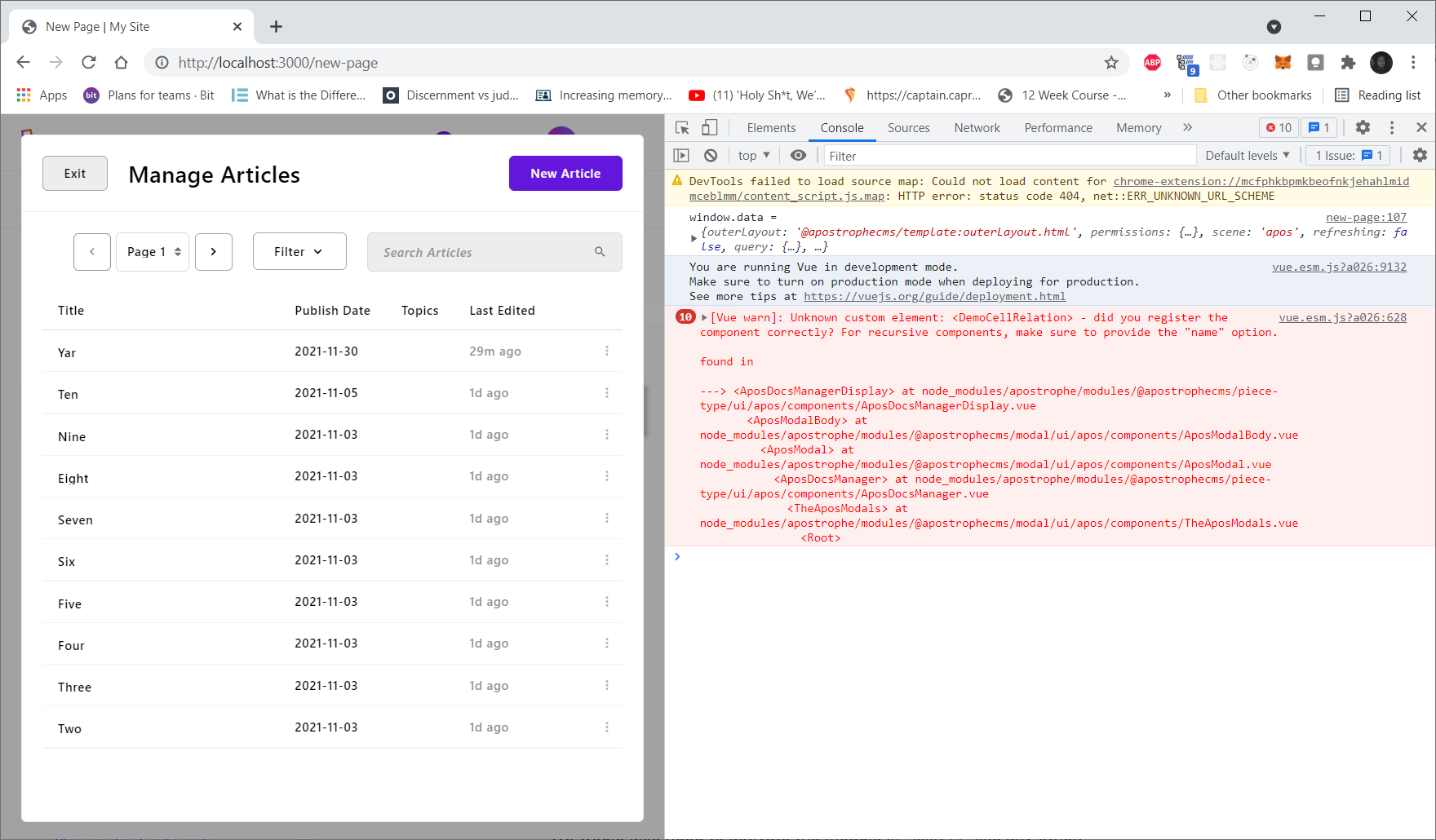The height and width of the screenshot is (840, 1436).
Task: Select the inspect element cursor tool
Action: coord(682,127)
